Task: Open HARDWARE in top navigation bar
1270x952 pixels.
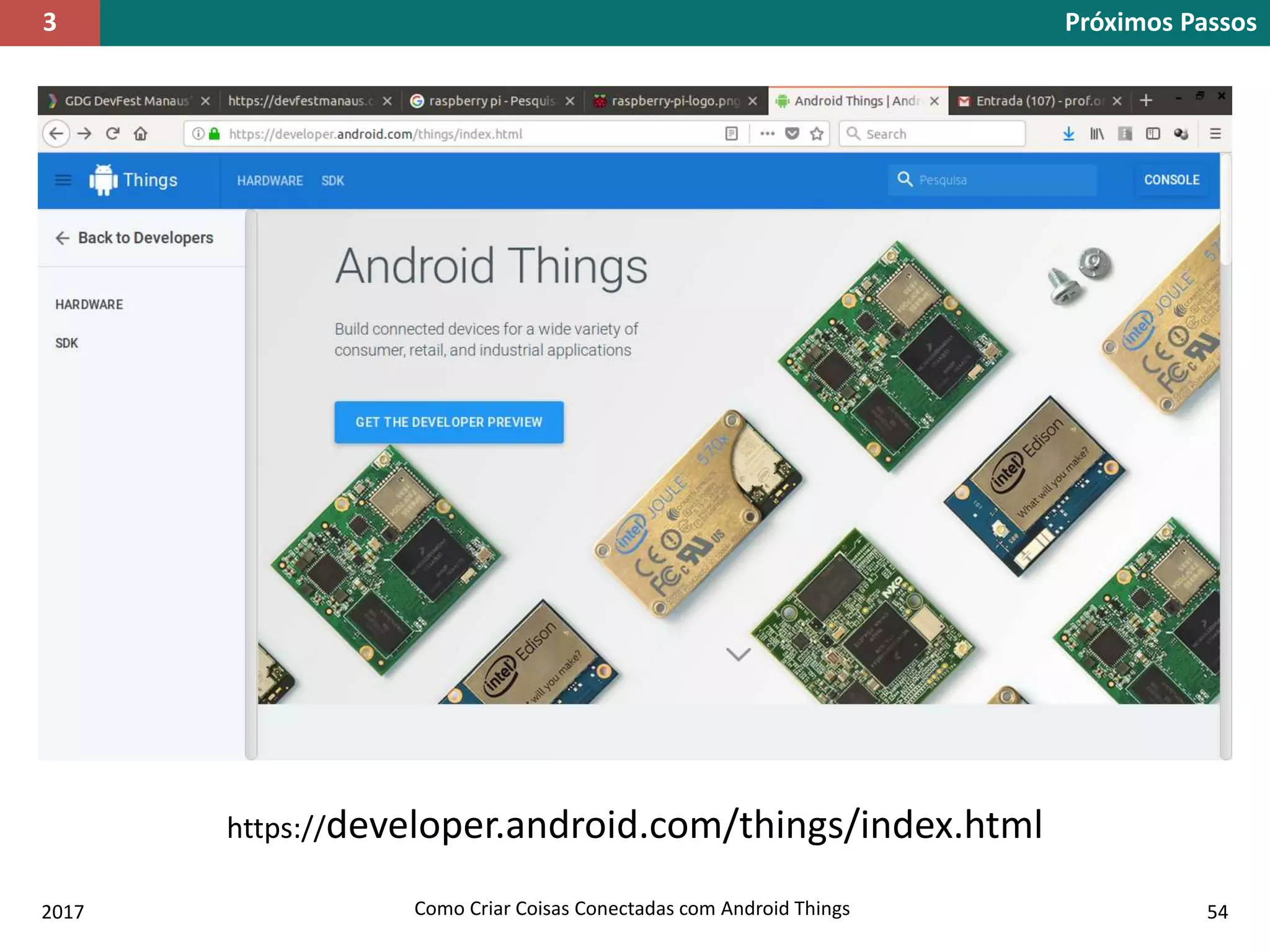Action: pos(270,180)
